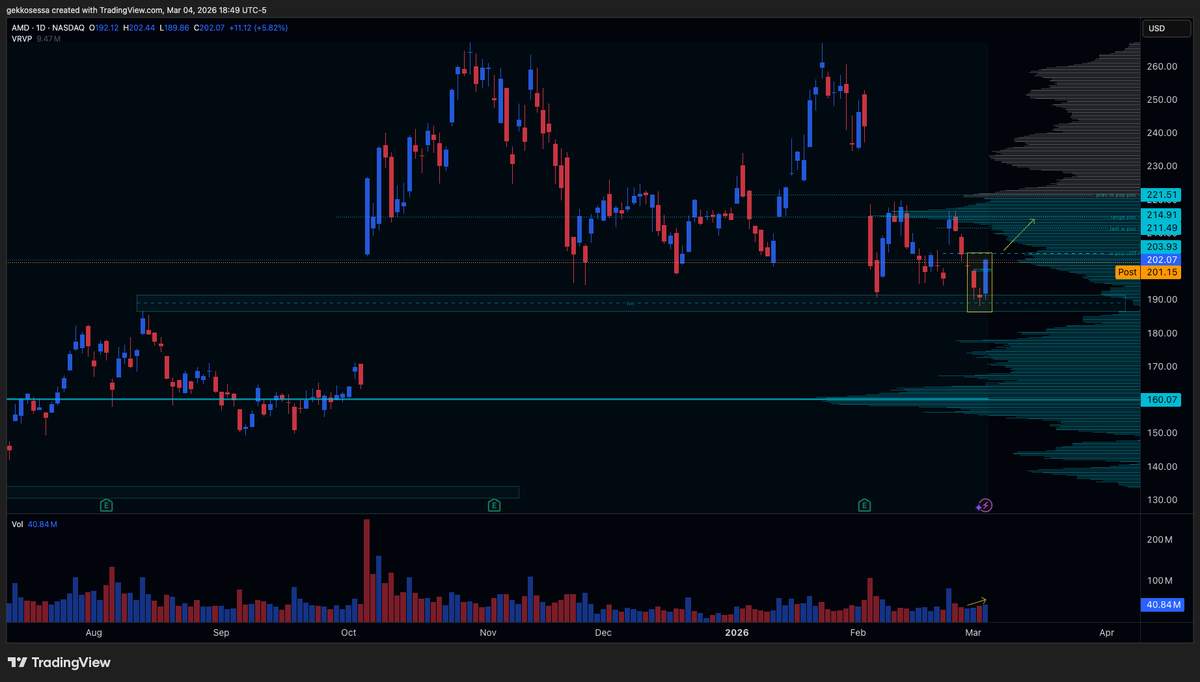The image size is (1200, 682).
Task: Click the earnings E marker near August
Action: click(x=106, y=506)
